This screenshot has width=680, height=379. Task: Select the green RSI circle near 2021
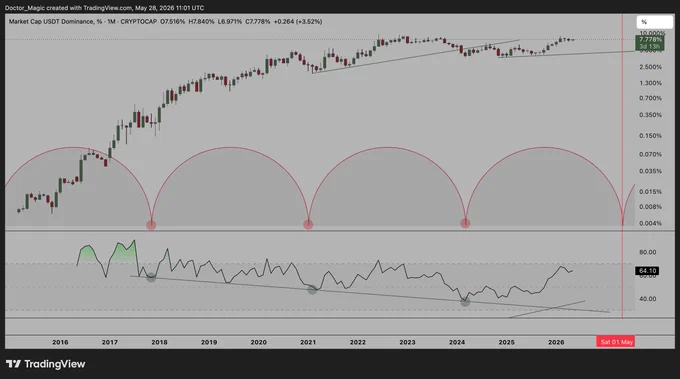(x=312, y=290)
